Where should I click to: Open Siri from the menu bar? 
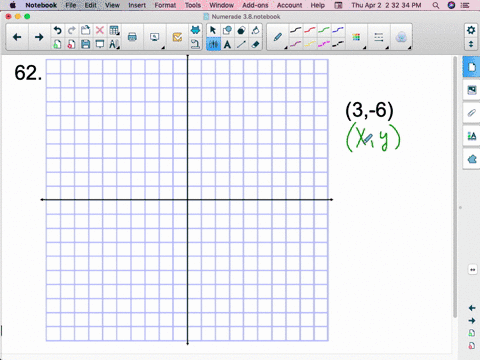coord(451,5)
